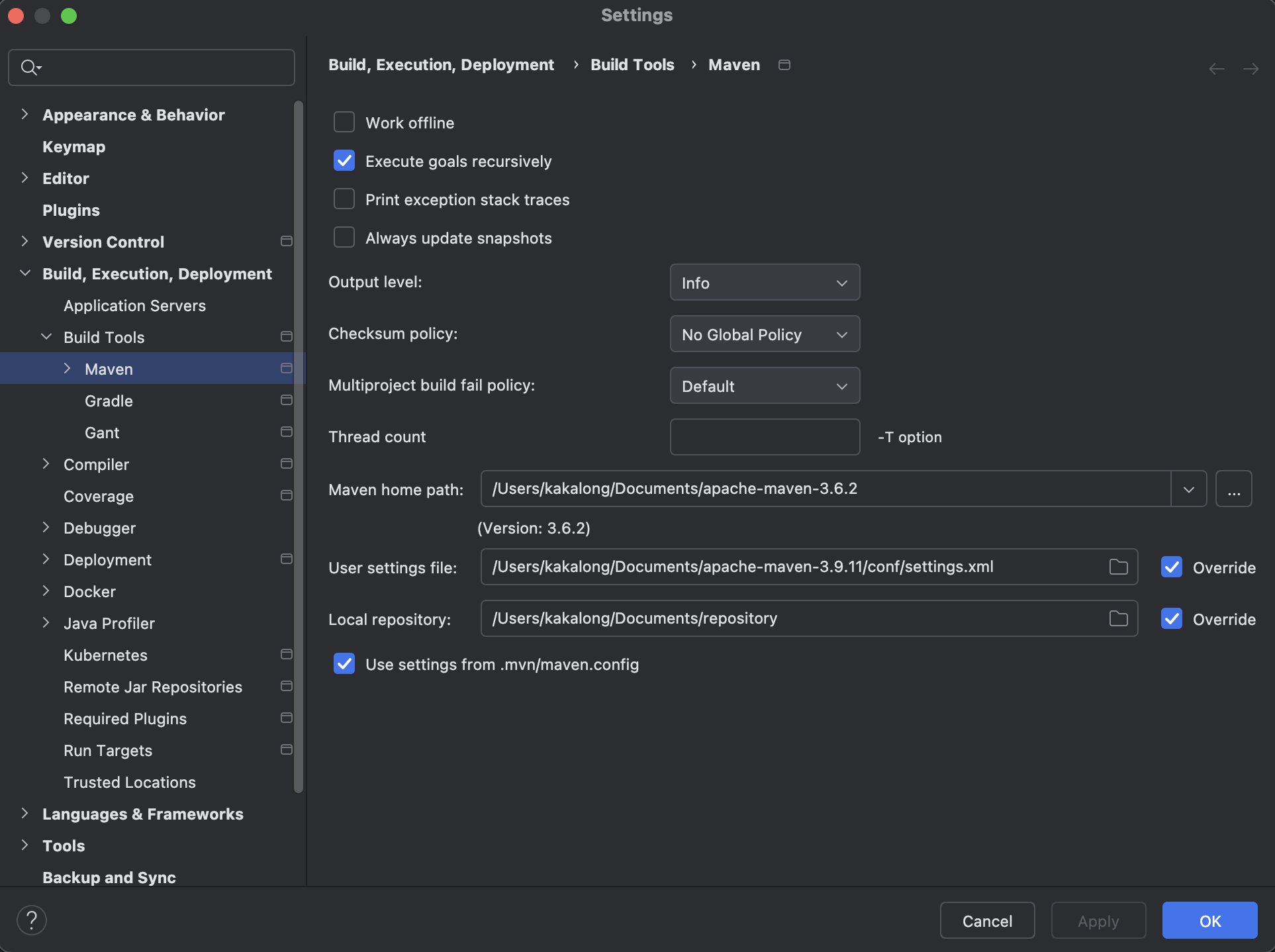Click the back navigation arrow
This screenshot has height=952, width=1275.
pos(1216,69)
